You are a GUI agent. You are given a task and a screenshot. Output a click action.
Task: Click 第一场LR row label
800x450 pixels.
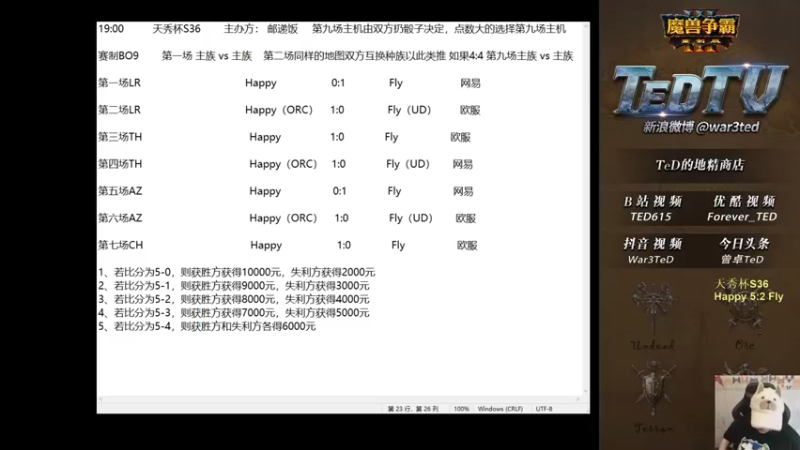click(x=119, y=83)
